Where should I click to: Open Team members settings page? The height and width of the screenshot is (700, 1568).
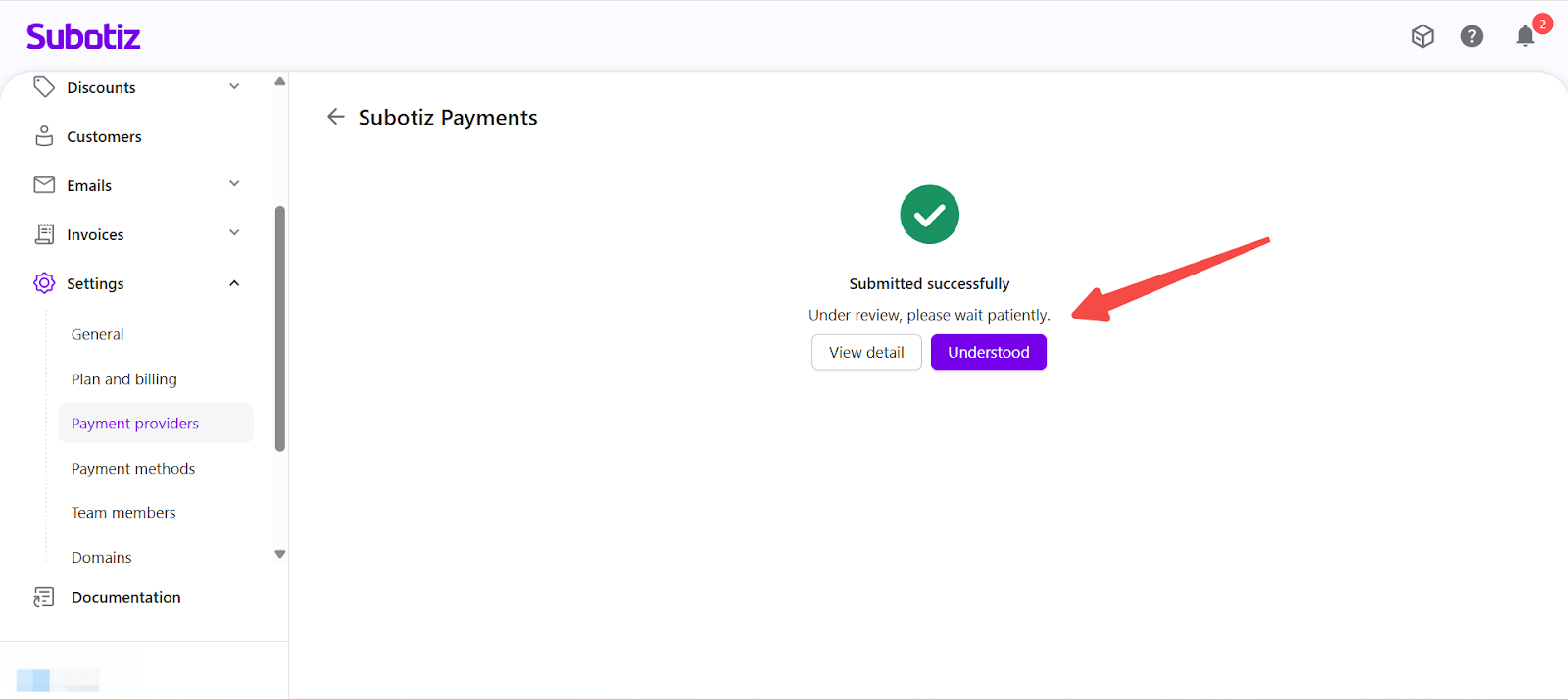123,513
